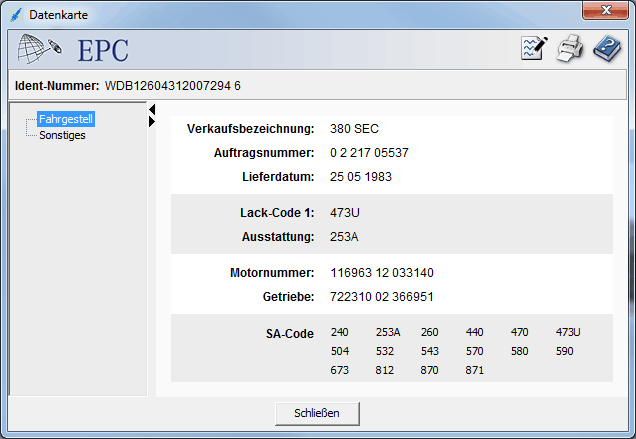Click the Motornummer value 116963 12 033140

381,273
